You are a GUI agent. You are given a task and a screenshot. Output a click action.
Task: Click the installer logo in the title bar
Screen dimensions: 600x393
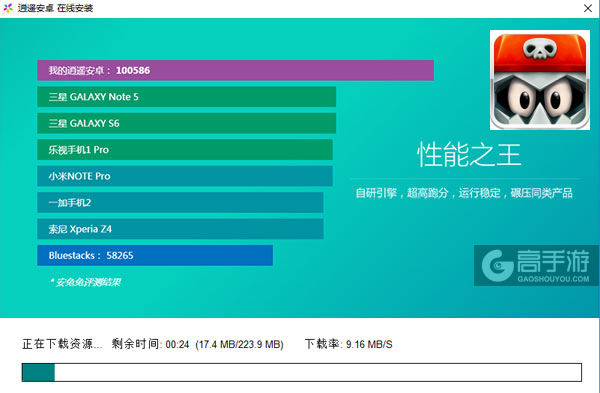coord(8,8)
